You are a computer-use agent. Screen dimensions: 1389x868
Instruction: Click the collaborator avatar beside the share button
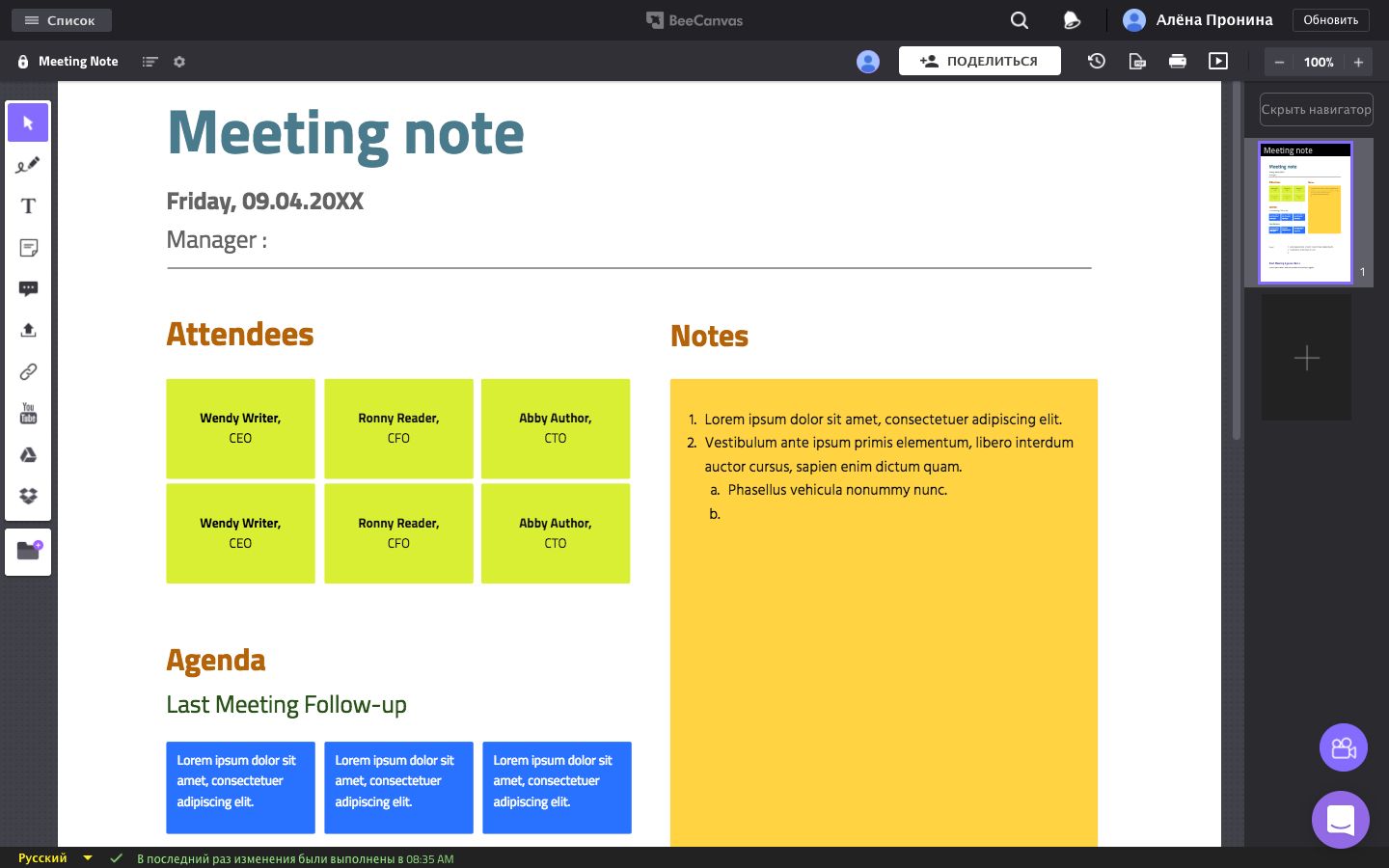pyautogui.click(x=868, y=62)
